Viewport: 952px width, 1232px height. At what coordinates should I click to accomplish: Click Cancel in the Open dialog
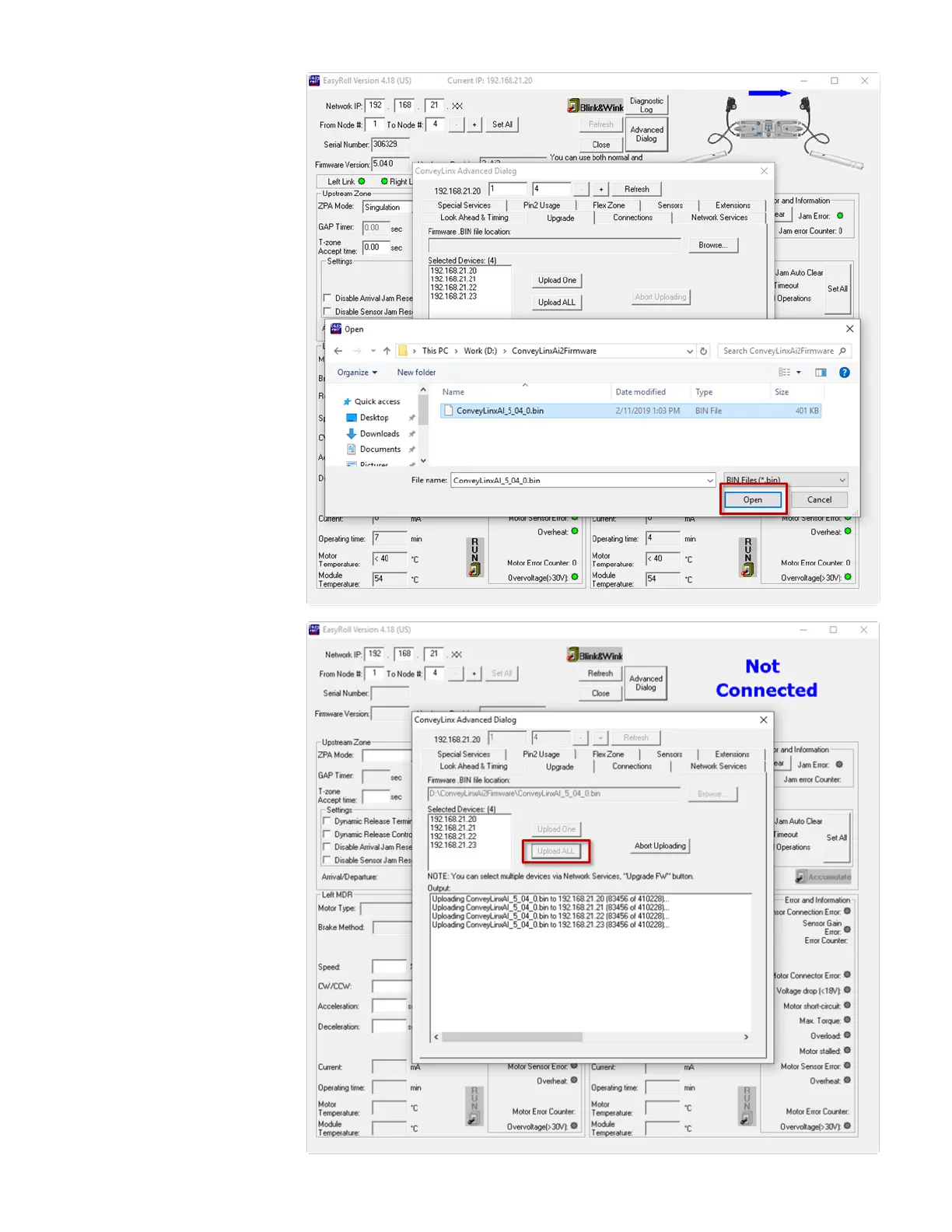[x=819, y=500]
